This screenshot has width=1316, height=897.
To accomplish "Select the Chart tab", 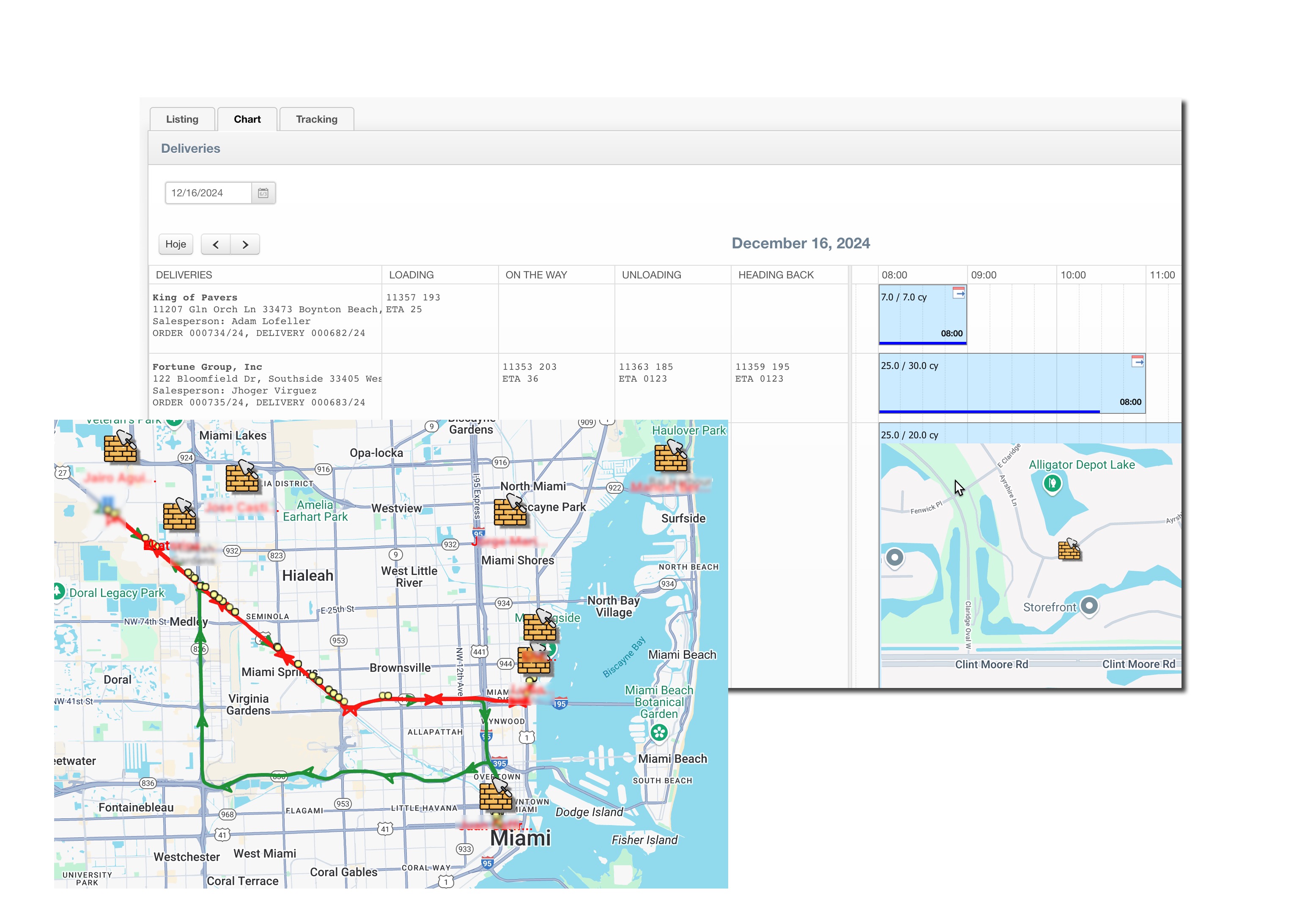I will click(x=247, y=119).
